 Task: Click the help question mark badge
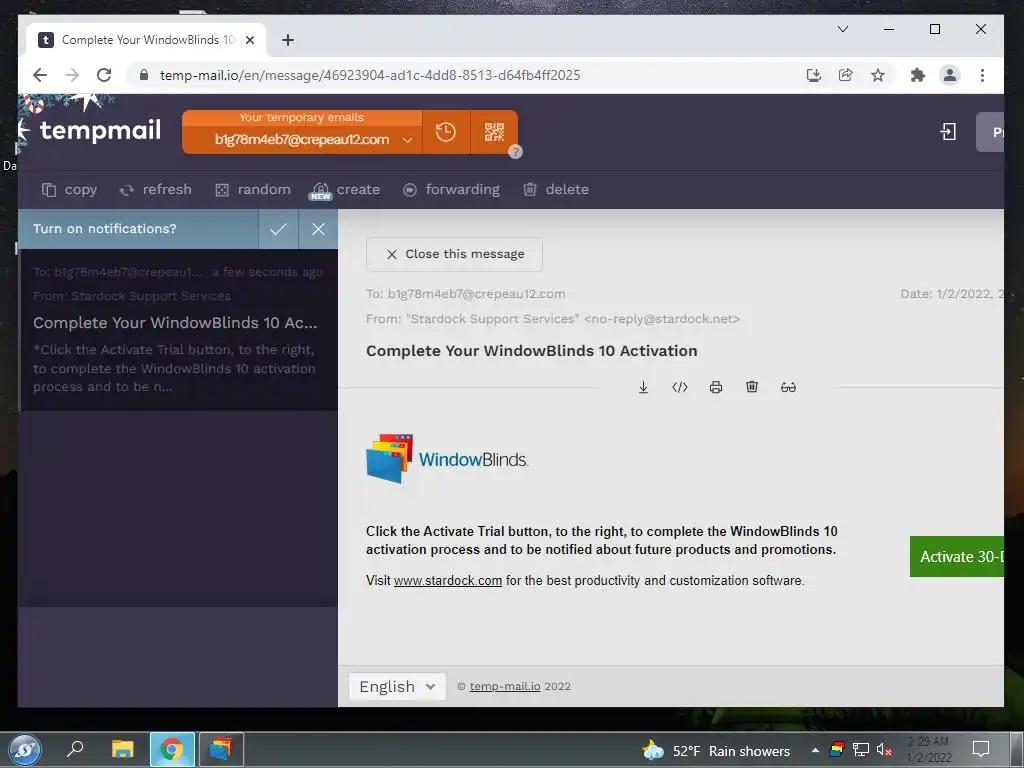pyautogui.click(x=515, y=152)
